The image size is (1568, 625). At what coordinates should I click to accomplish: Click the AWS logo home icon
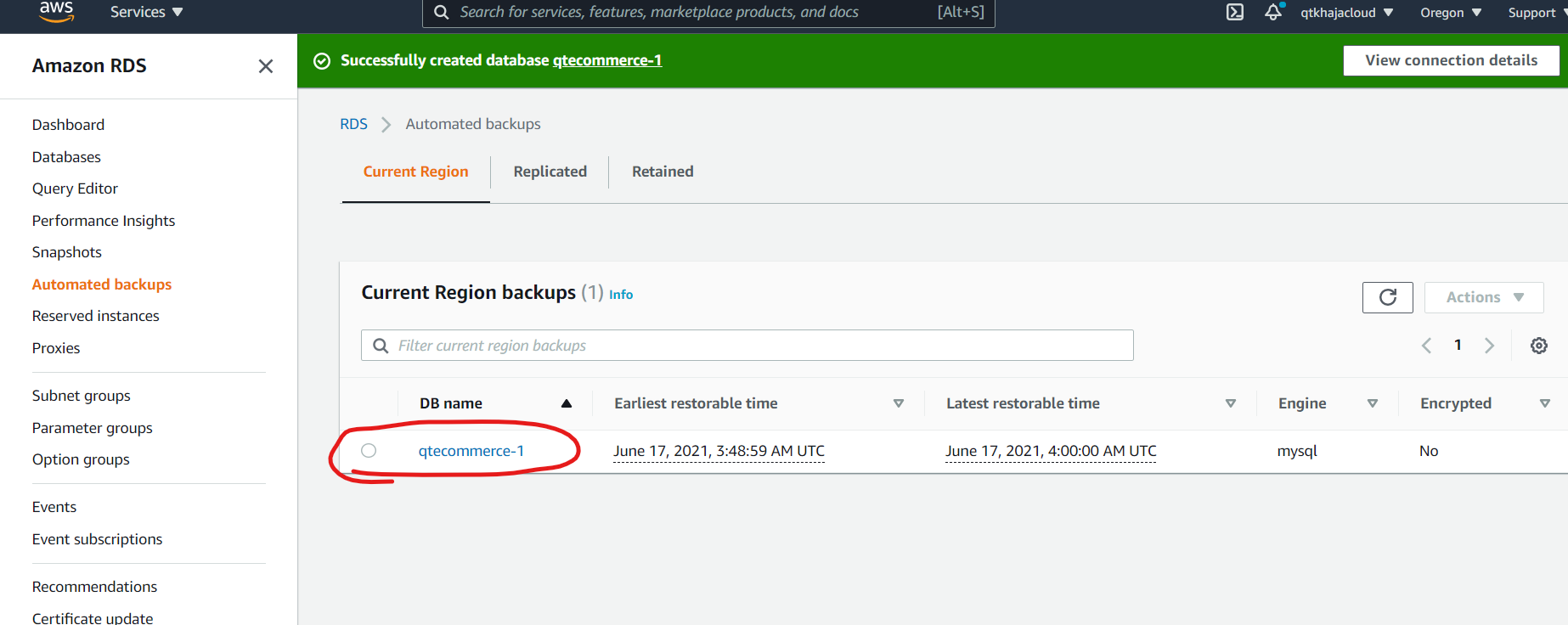pos(56,12)
